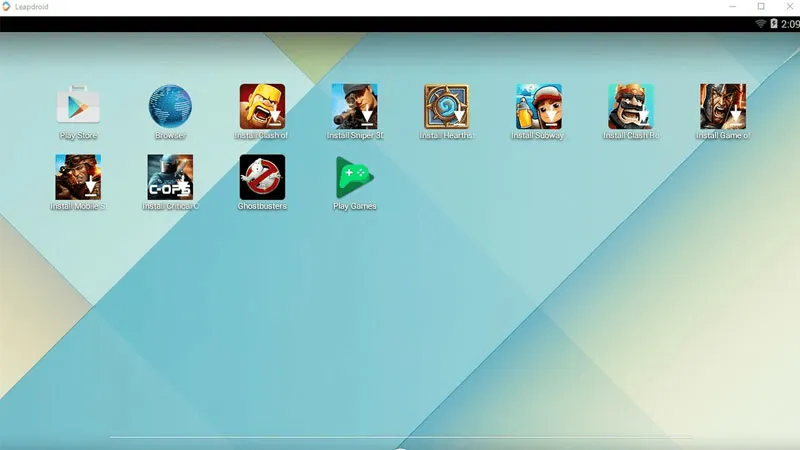The width and height of the screenshot is (800, 450).
Task: Launch the Browser globe icon
Action: [170, 106]
